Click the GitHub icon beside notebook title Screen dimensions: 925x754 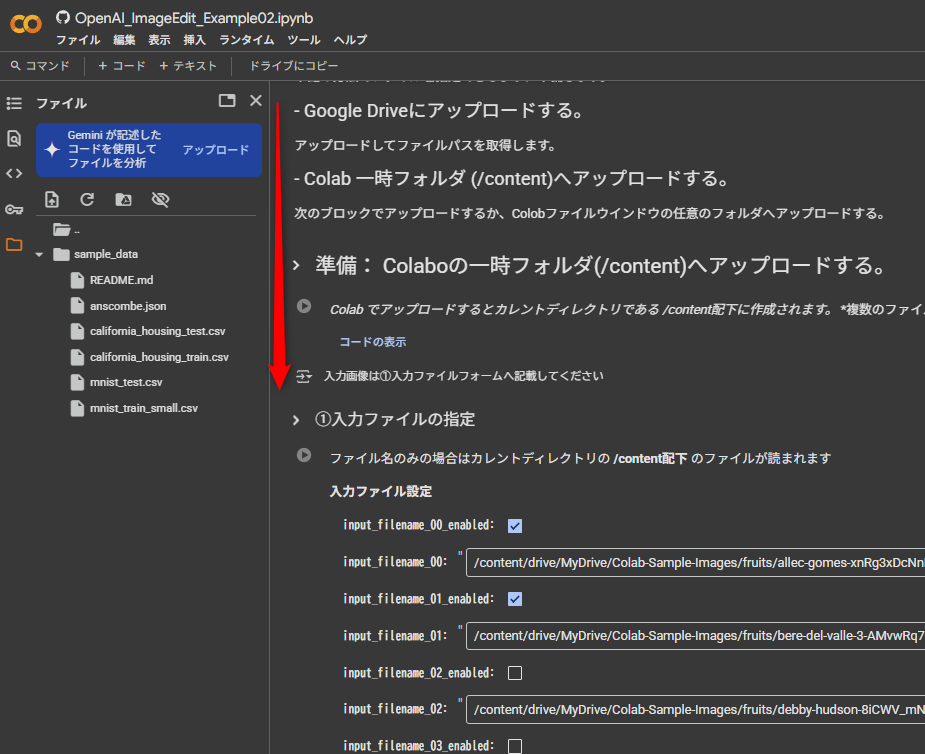(x=63, y=18)
